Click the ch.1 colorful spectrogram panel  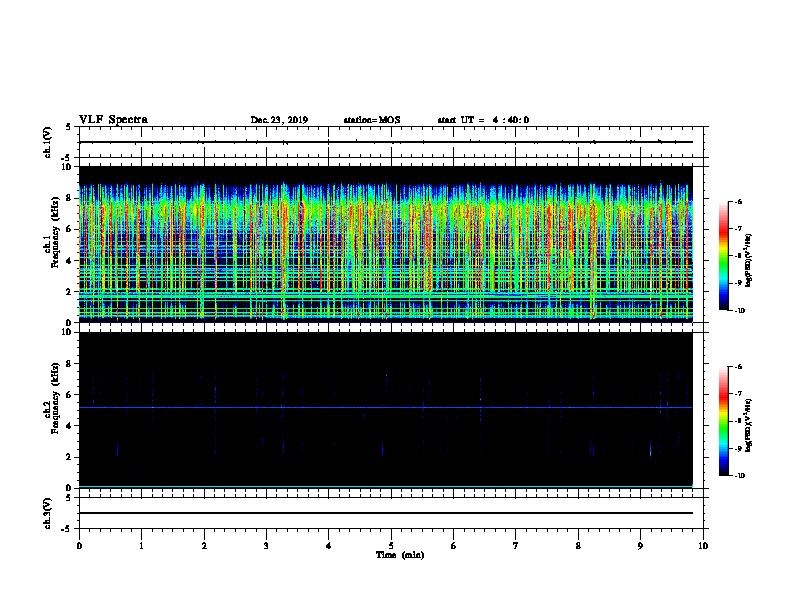point(386,244)
